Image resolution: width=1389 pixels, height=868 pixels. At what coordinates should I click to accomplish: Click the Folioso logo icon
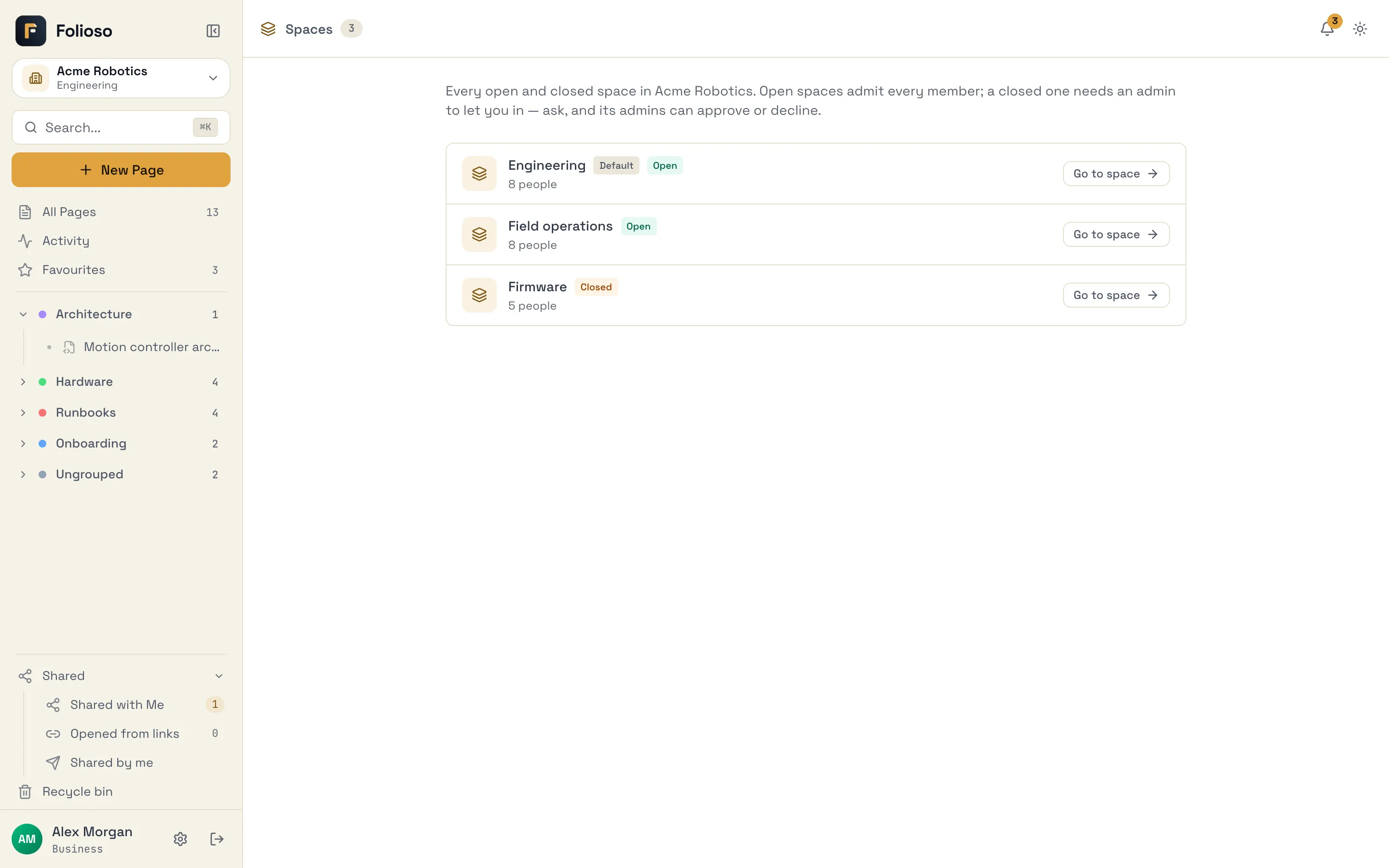pyautogui.click(x=31, y=31)
